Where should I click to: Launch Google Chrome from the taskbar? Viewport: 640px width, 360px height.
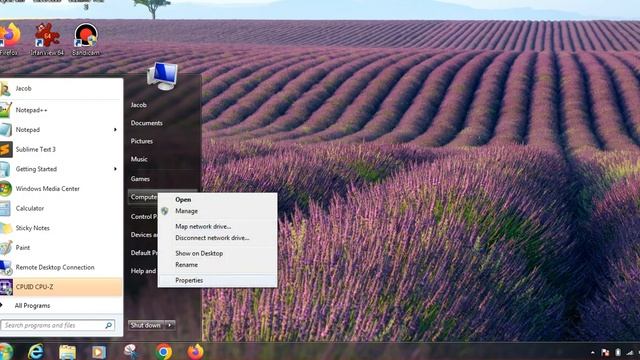pos(164,352)
